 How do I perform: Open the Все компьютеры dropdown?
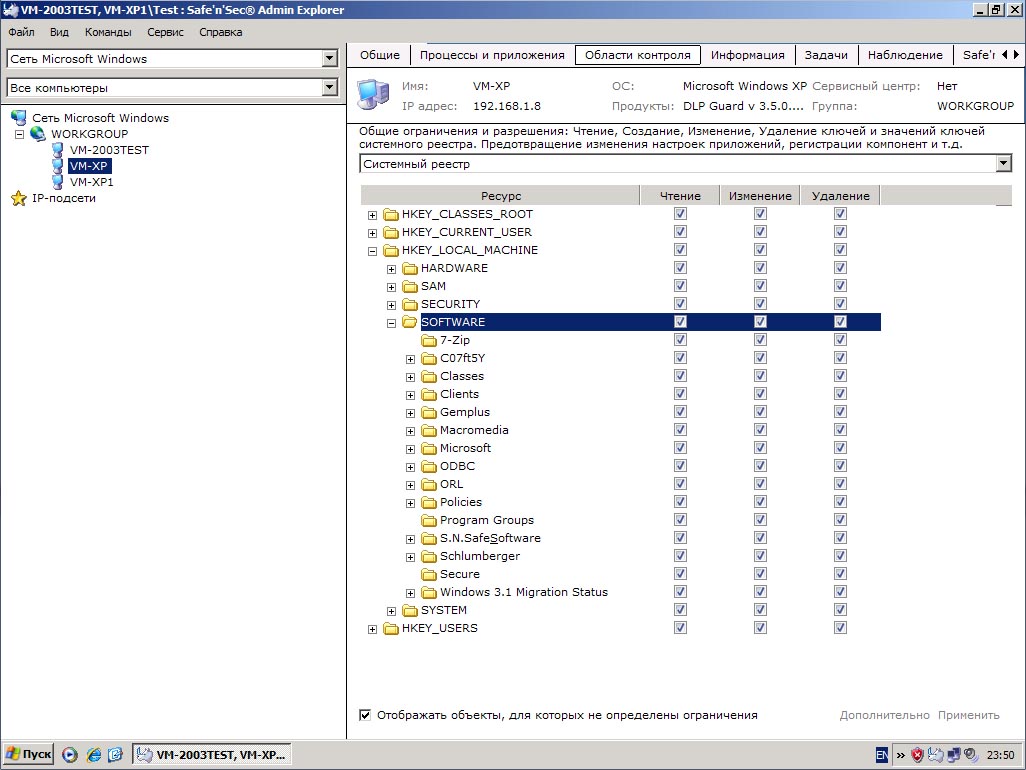(x=329, y=87)
